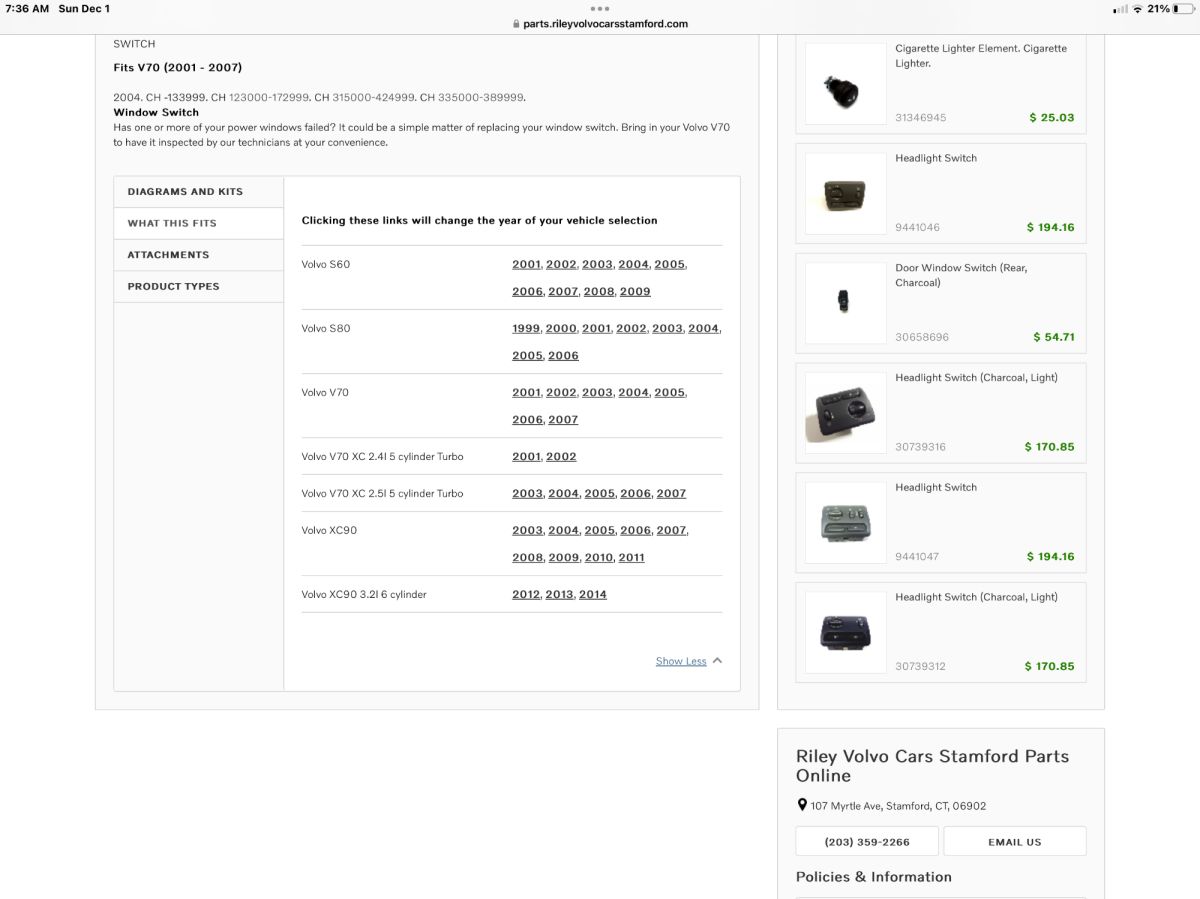Pick 2014 for Volvo XC90 3.2l

click(x=592, y=595)
